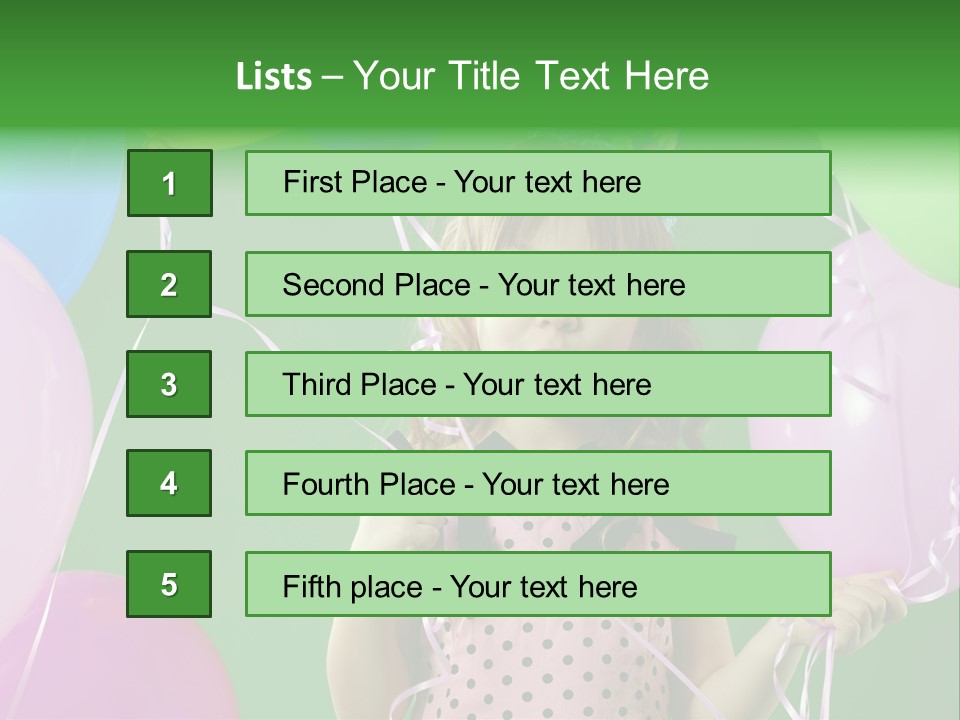Click the "First Place - Your text here" bar
The image size is (960, 720).
(538, 183)
